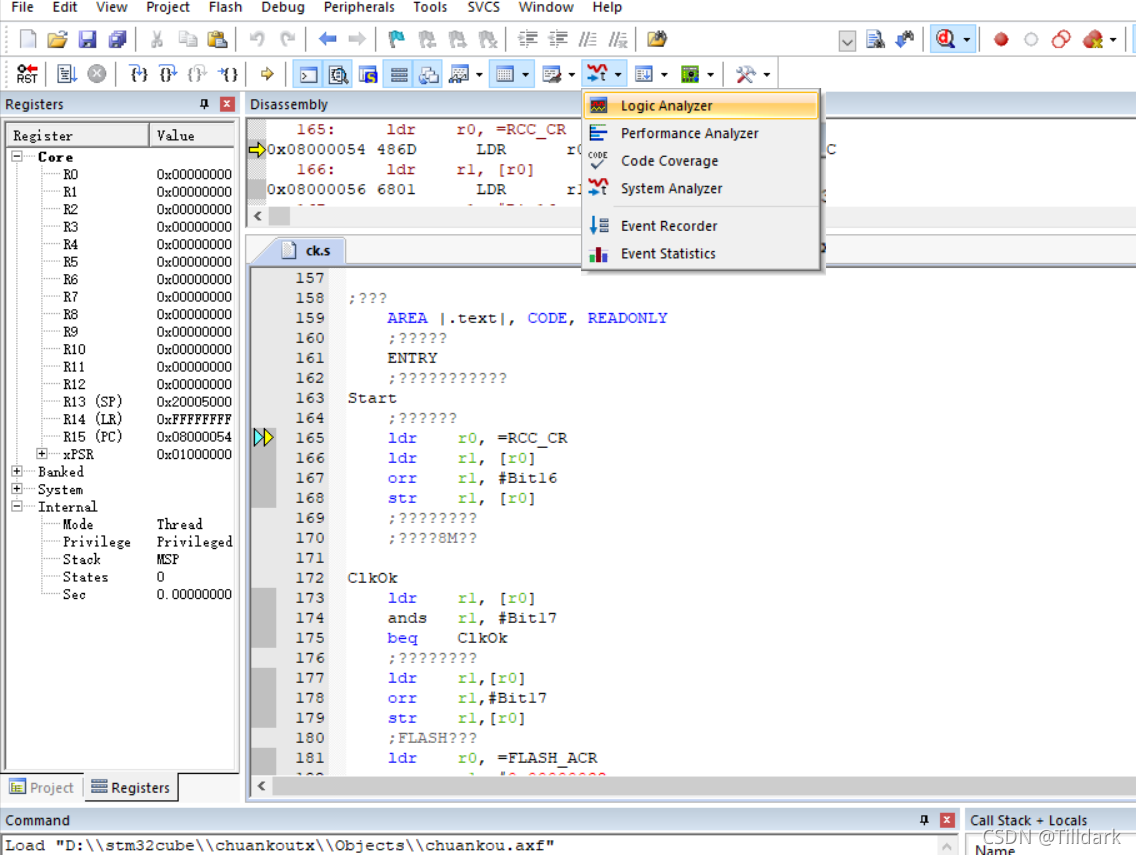
Task: Toggle the Start/Stop Debug Session button
Action: pos(944,40)
